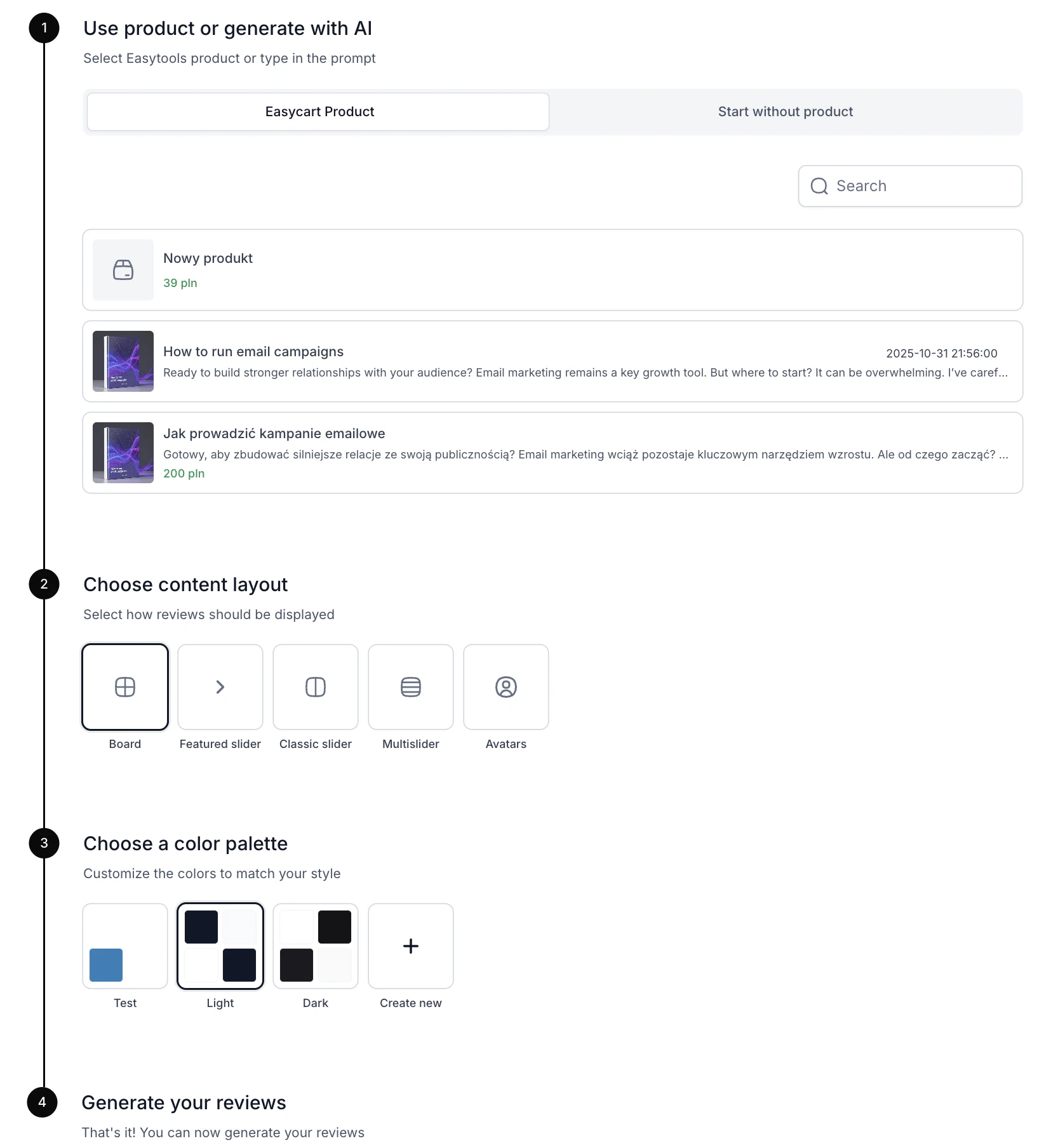Choose Jak prowadzić kampanie emailowe product

tap(552, 453)
